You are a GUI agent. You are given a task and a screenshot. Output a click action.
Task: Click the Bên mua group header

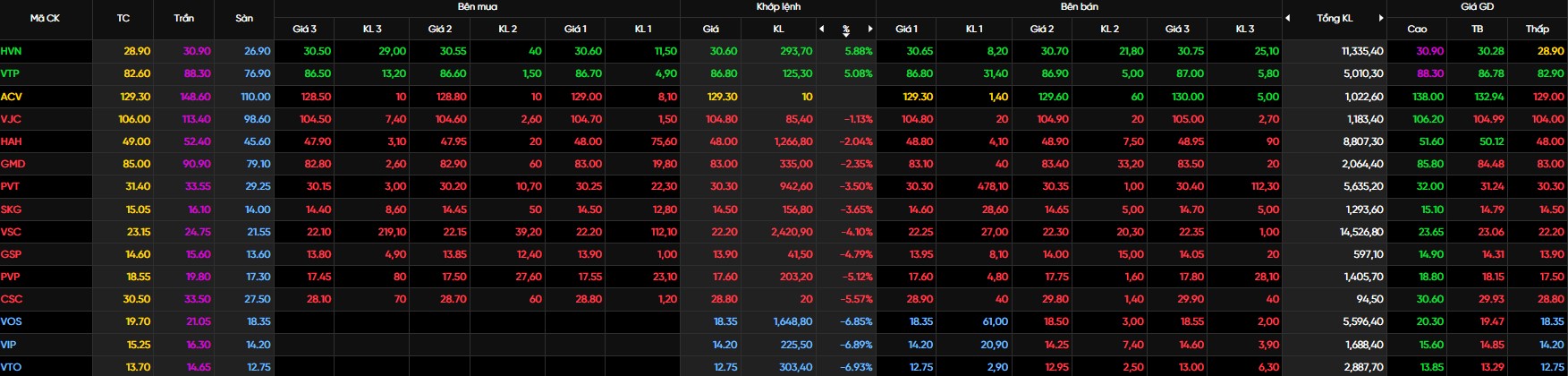pos(477,6)
